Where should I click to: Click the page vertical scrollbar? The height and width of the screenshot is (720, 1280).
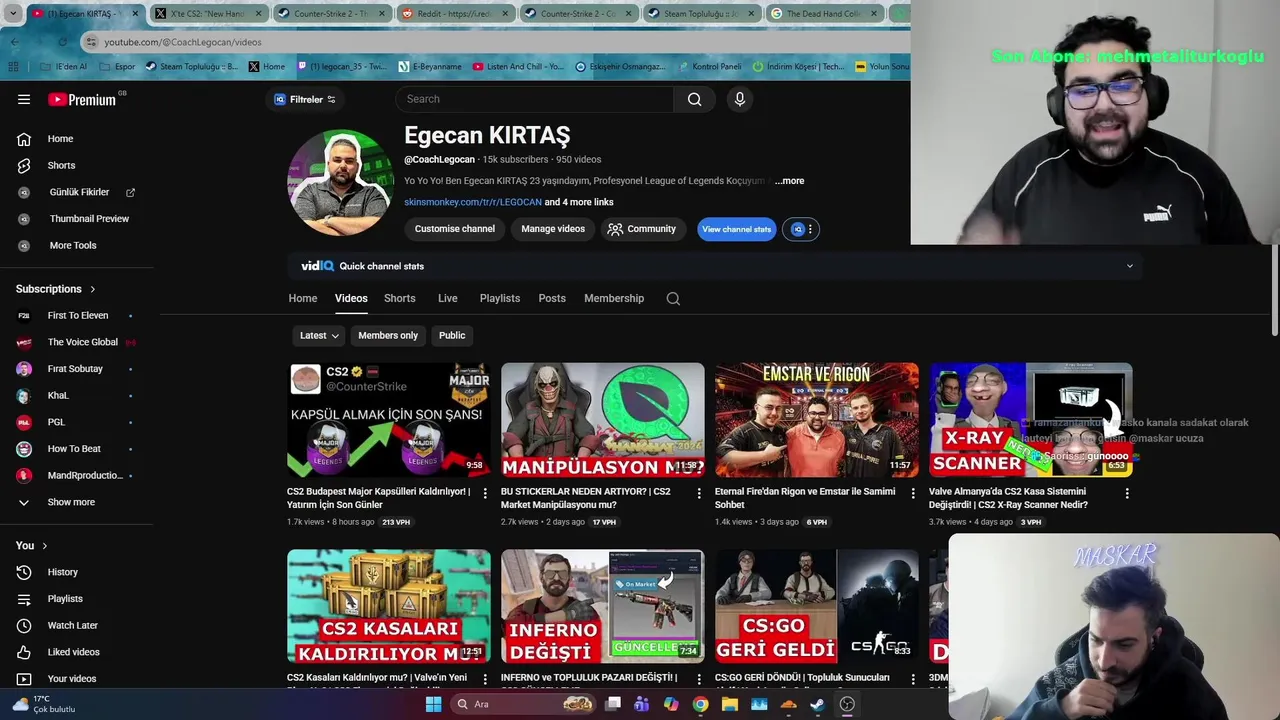point(1274,290)
